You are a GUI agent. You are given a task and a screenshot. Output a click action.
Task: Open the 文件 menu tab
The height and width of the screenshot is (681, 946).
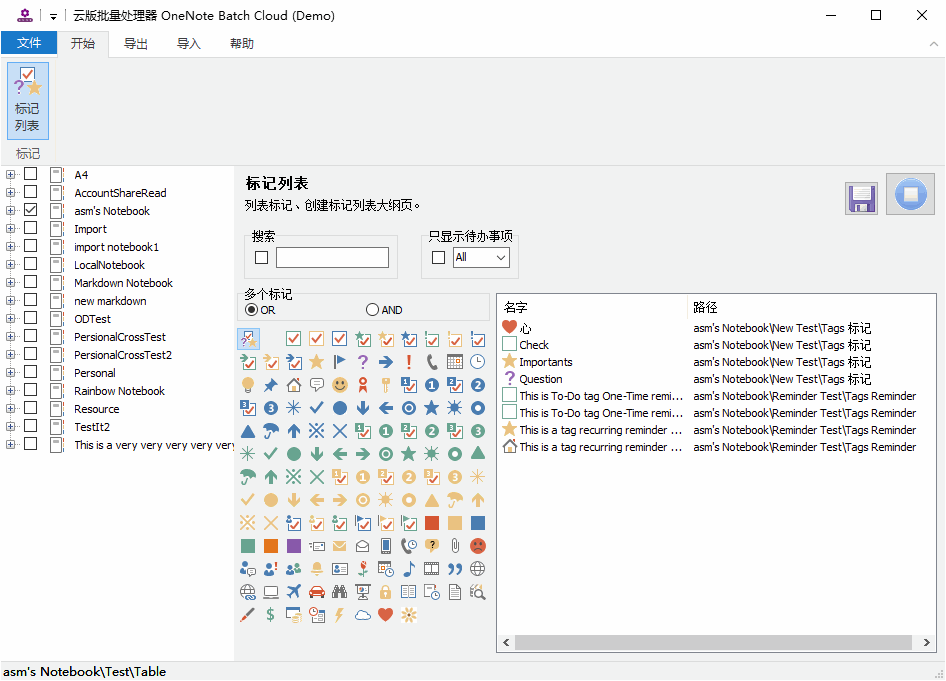(x=29, y=43)
